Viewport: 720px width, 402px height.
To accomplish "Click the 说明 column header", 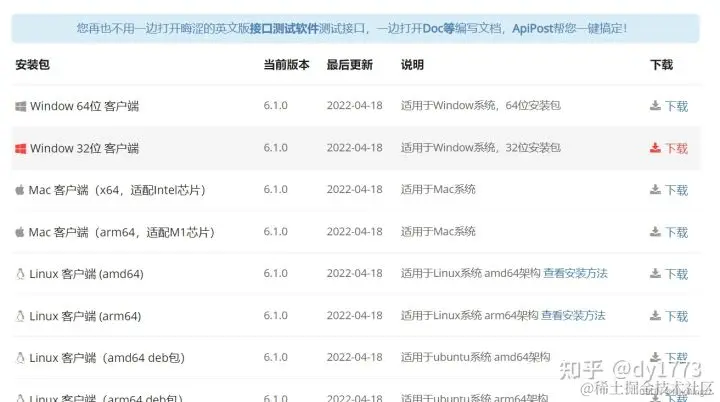I will tap(412, 65).
